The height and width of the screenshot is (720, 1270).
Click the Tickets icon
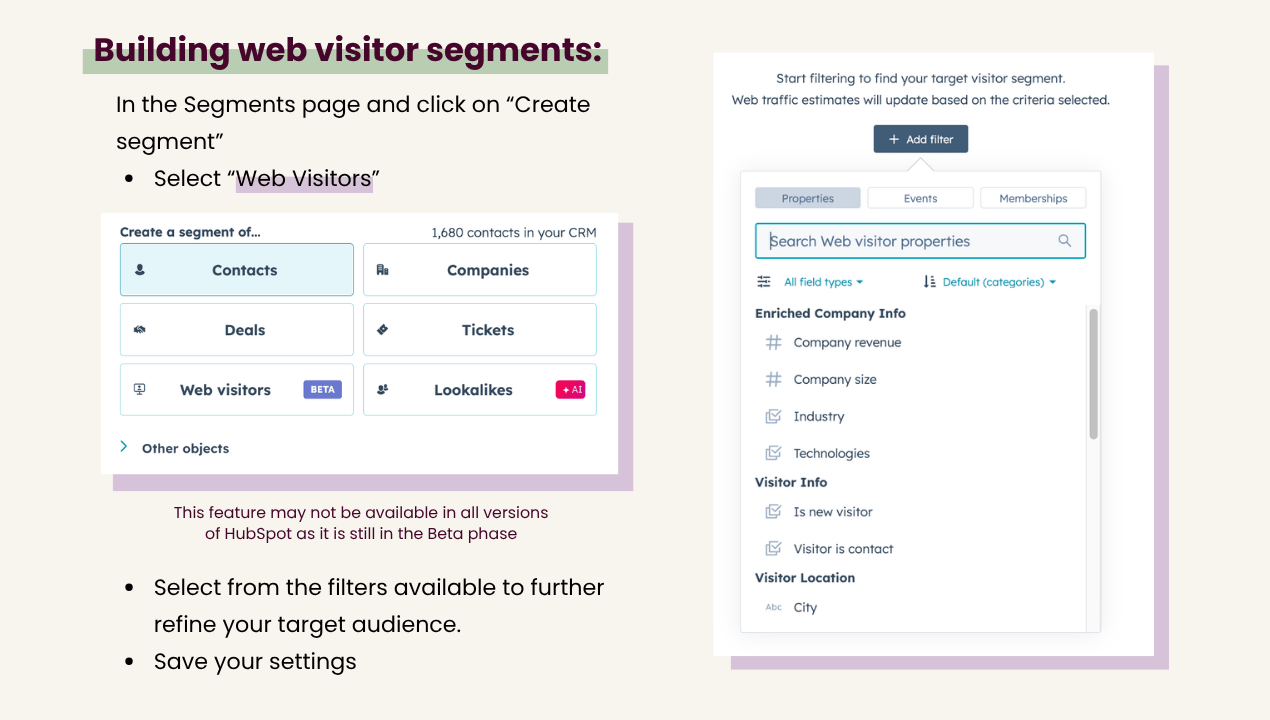coord(382,330)
